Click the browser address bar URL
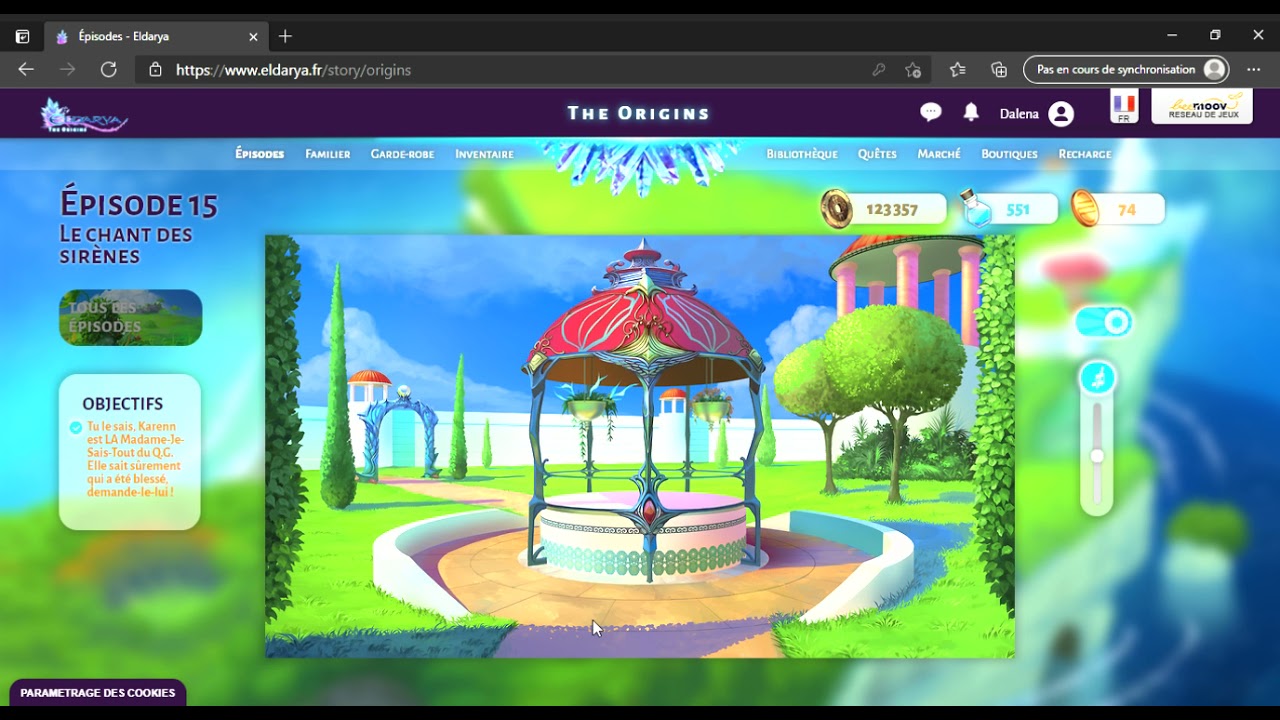This screenshot has width=1280, height=720. [294, 70]
